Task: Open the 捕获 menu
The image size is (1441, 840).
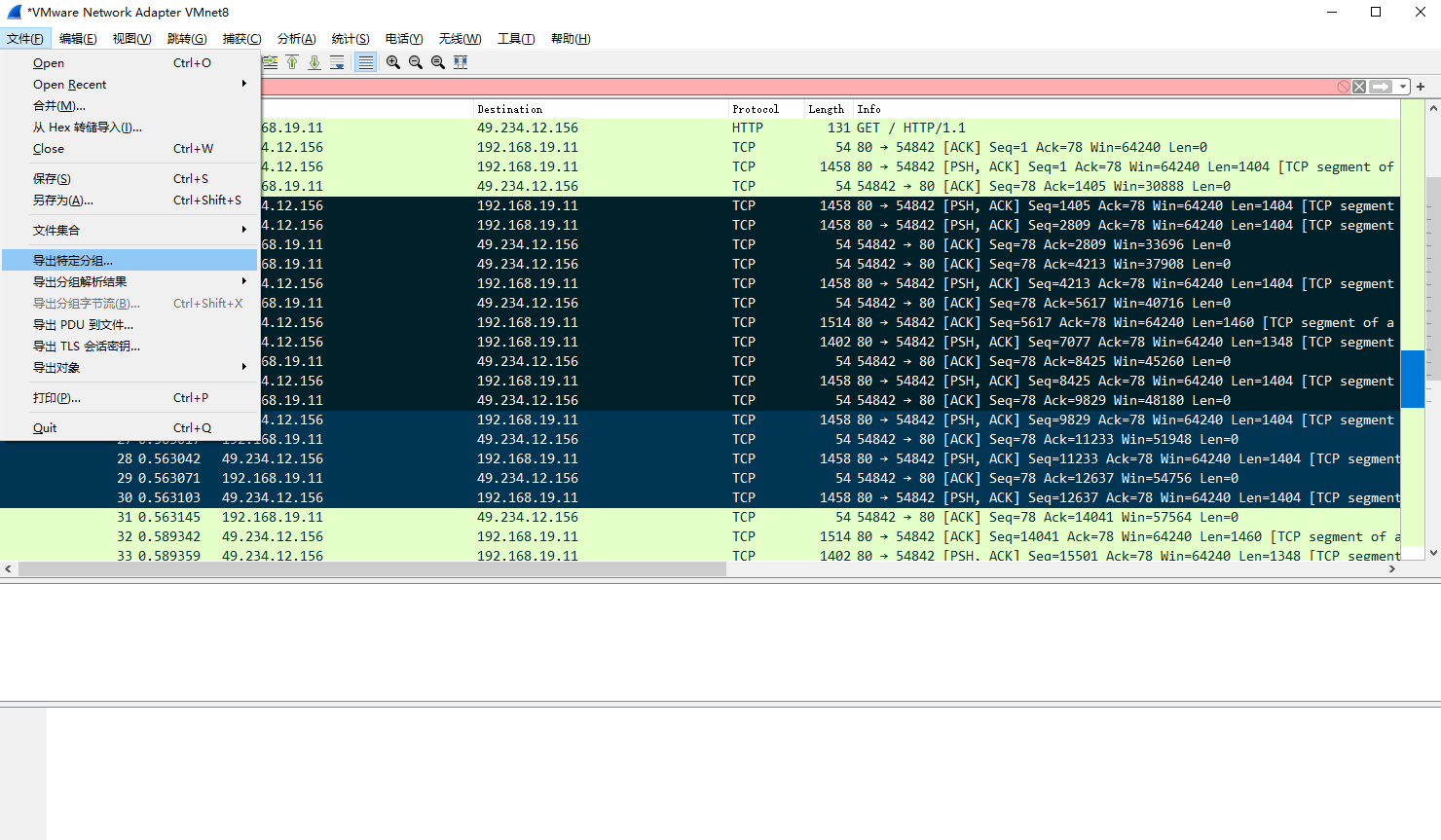Action: tap(241, 39)
